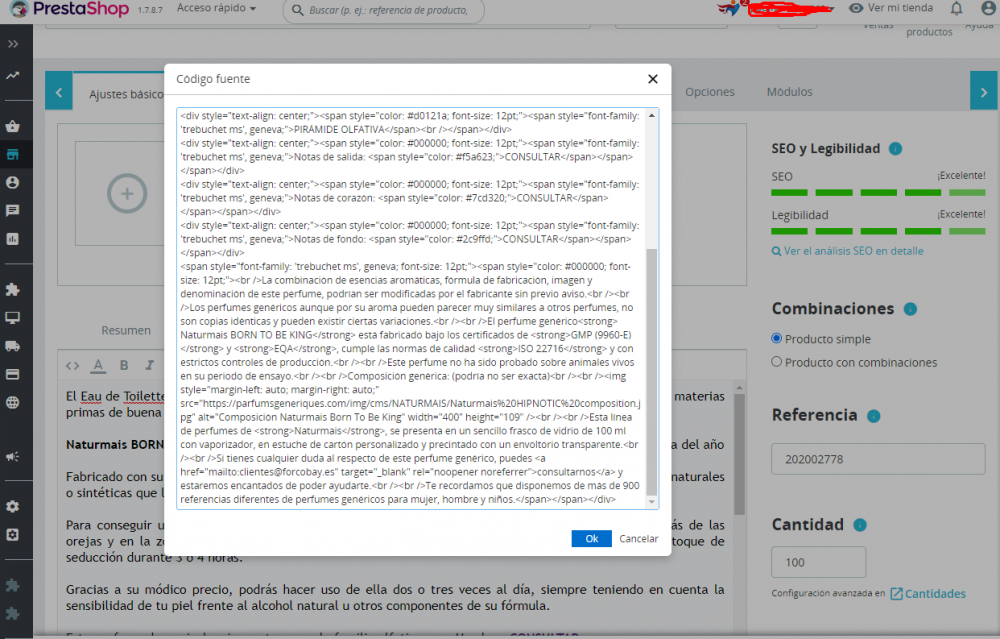Image resolution: width=1000 pixels, height=639 pixels.
Task: Open the statistics chart icon in sidebar
Action: pos(13,239)
